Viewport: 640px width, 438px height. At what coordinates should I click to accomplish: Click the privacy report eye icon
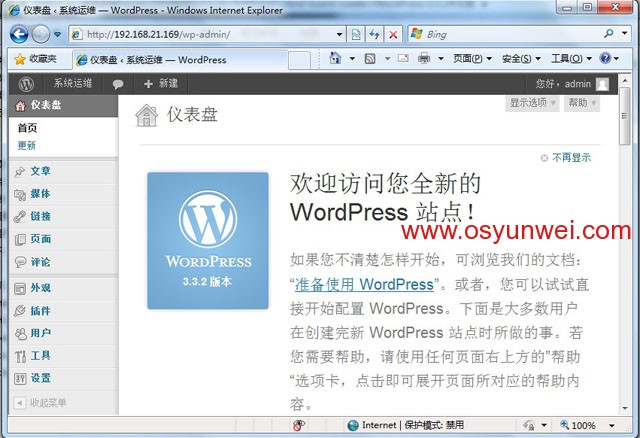298,425
